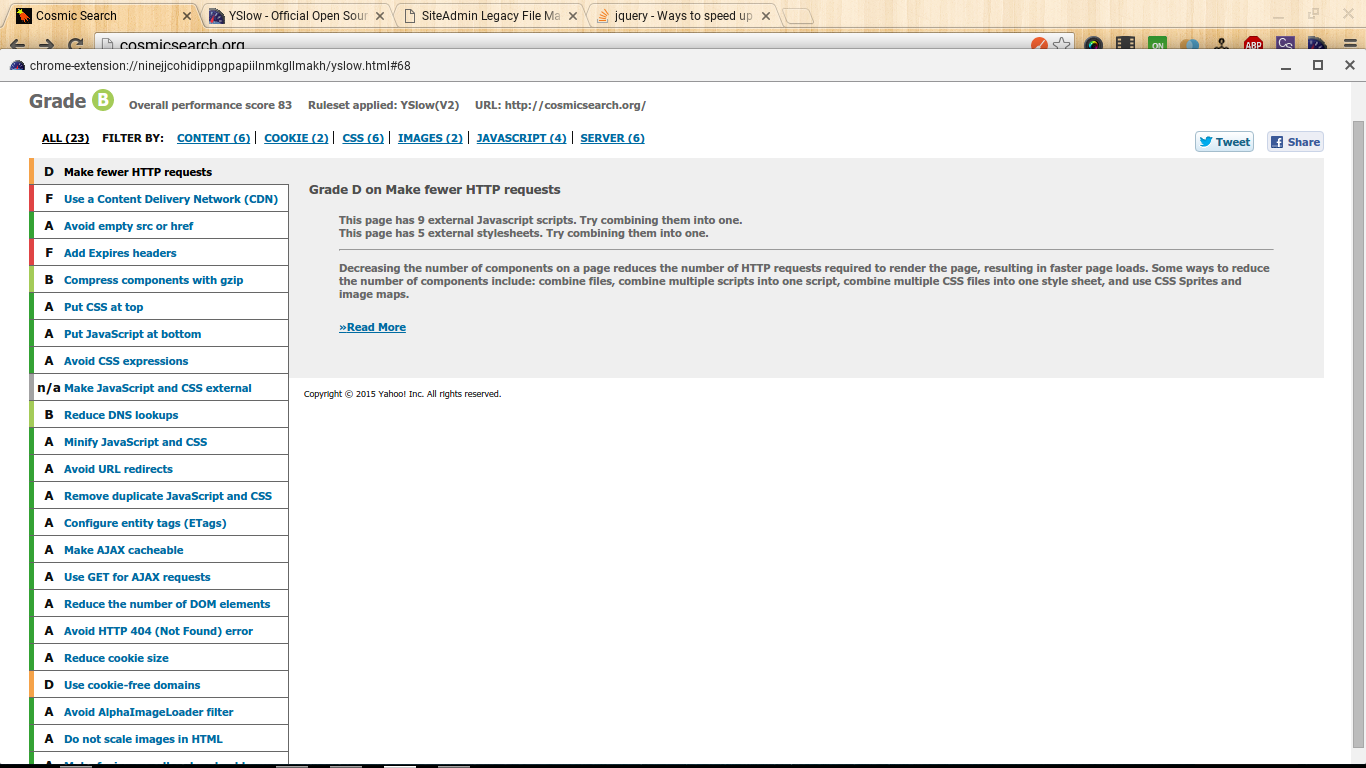1366x768 pixels.
Task: Select Use cookie-free domains rule
Action: tap(159, 685)
